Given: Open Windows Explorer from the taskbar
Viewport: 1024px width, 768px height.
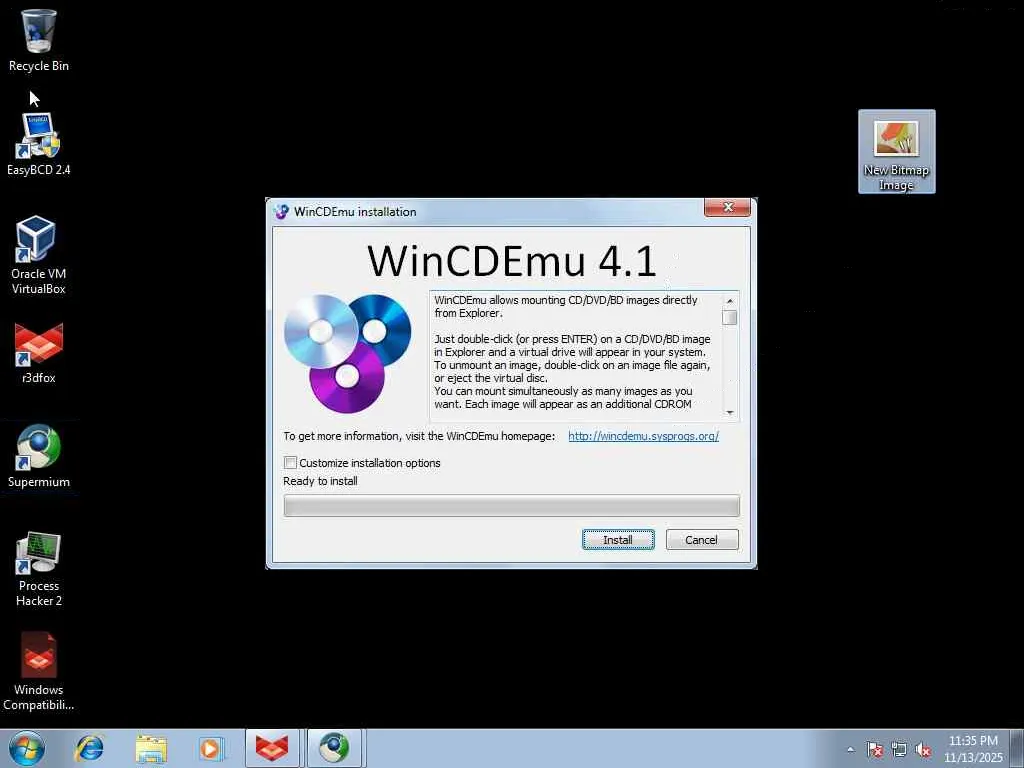Looking at the screenshot, I should coord(151,748).
